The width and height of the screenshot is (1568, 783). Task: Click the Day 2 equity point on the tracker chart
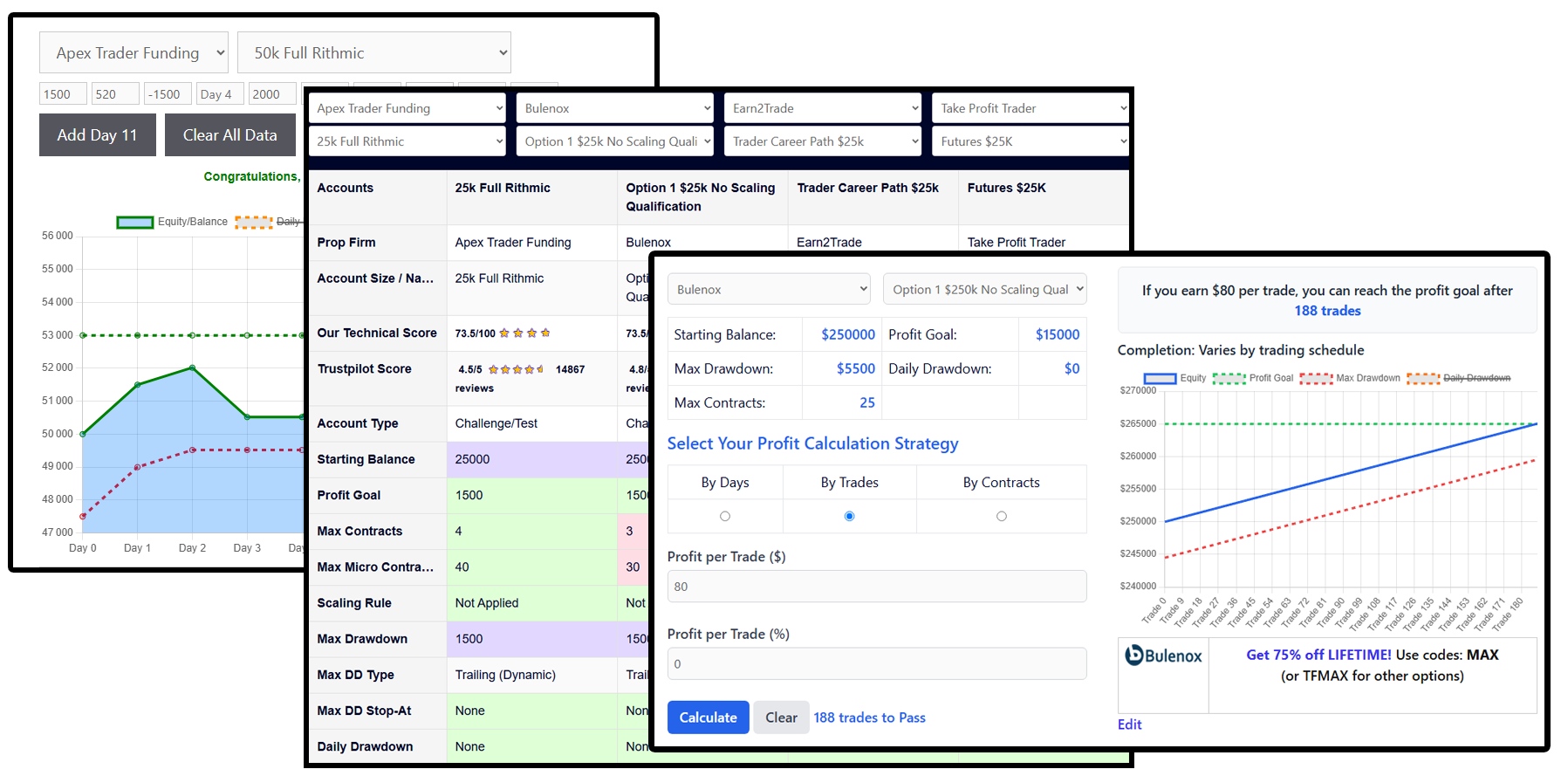(x=192, y=367)
